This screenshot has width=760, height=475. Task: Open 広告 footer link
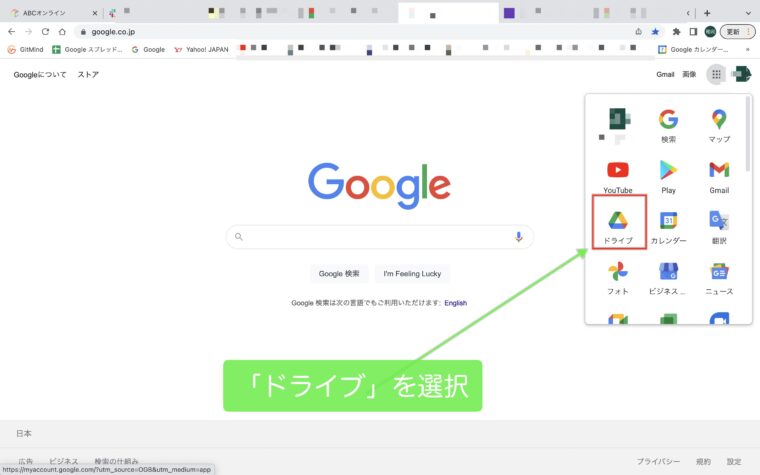pyautogui.click(x=26, y=461)
